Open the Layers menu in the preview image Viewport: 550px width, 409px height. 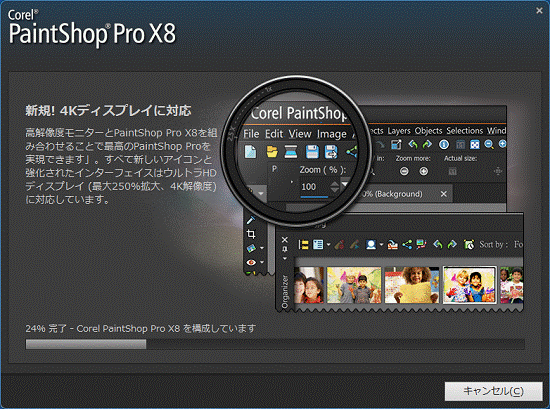tap(399, 131)
